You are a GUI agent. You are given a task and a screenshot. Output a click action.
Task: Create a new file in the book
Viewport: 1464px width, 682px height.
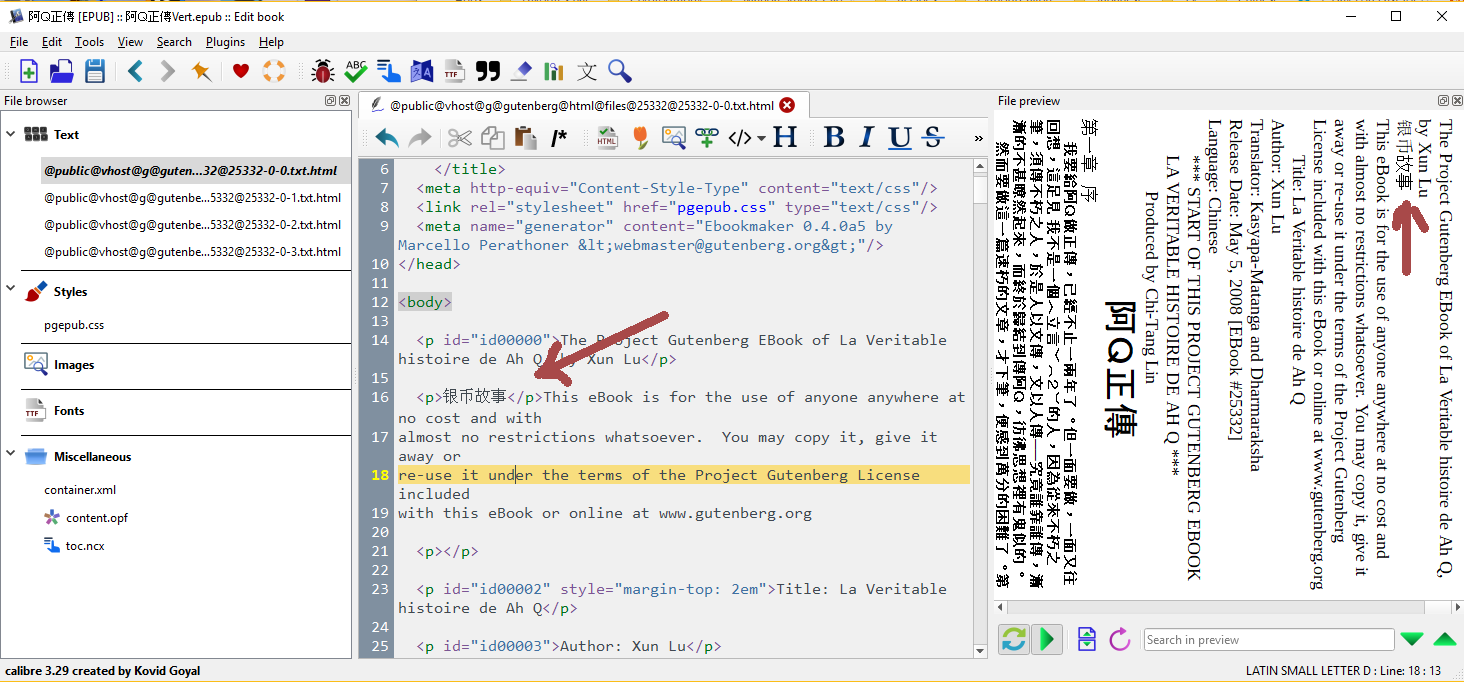29,71
